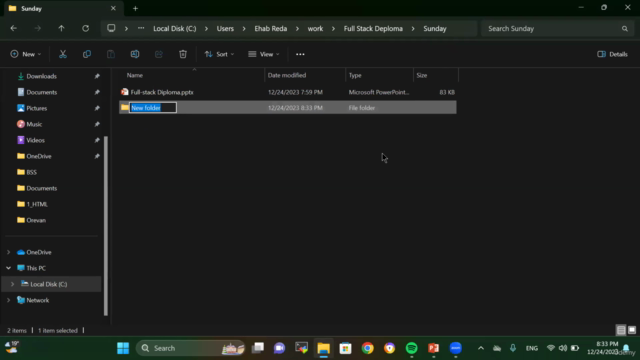The height and width of the screenshot is (360, 640).
Task: Toggle the Details pane
Action: point(612,54)
